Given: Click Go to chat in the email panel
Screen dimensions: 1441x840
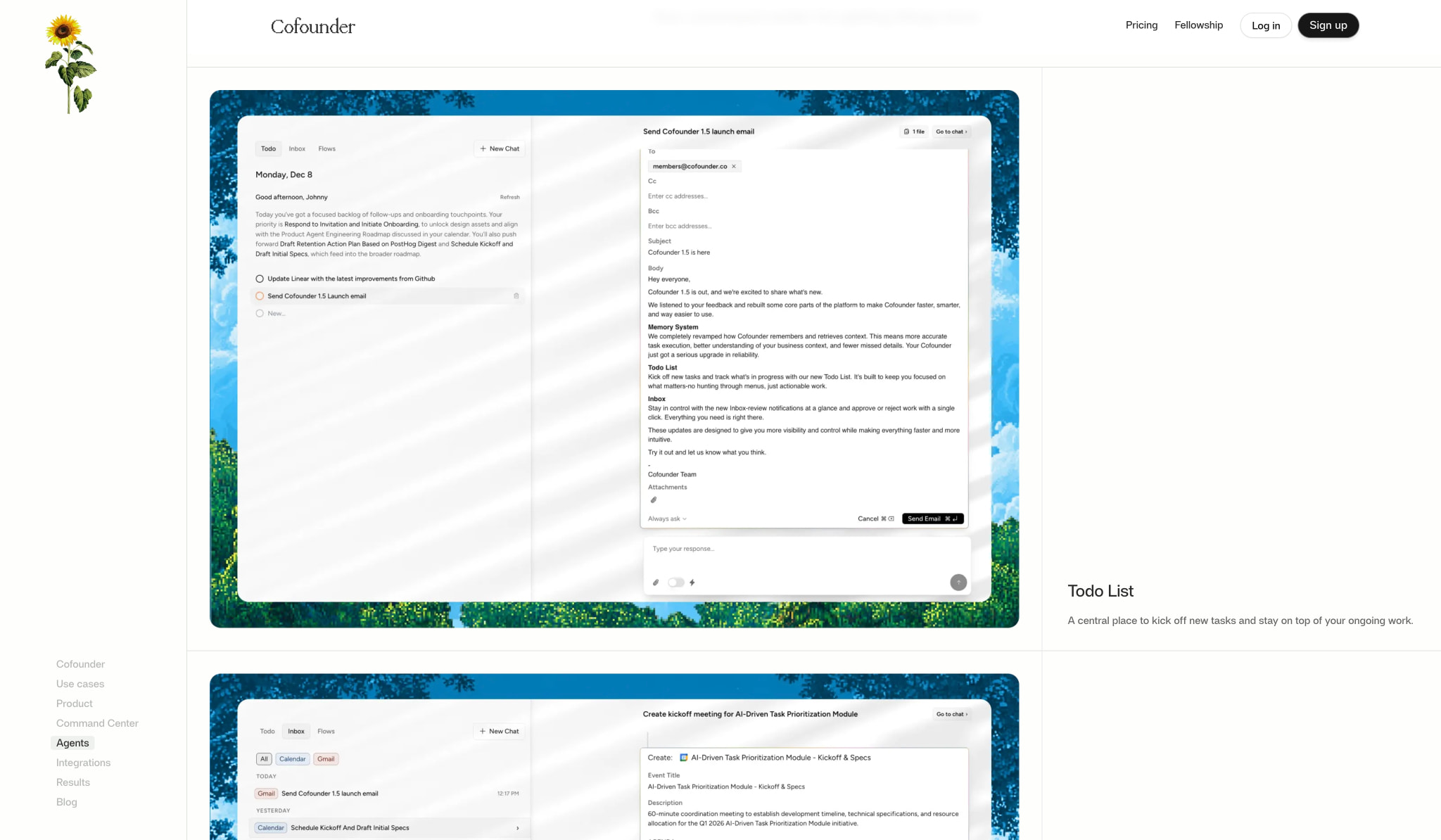Looking at the screenshot, I should (x=951, y=132).
